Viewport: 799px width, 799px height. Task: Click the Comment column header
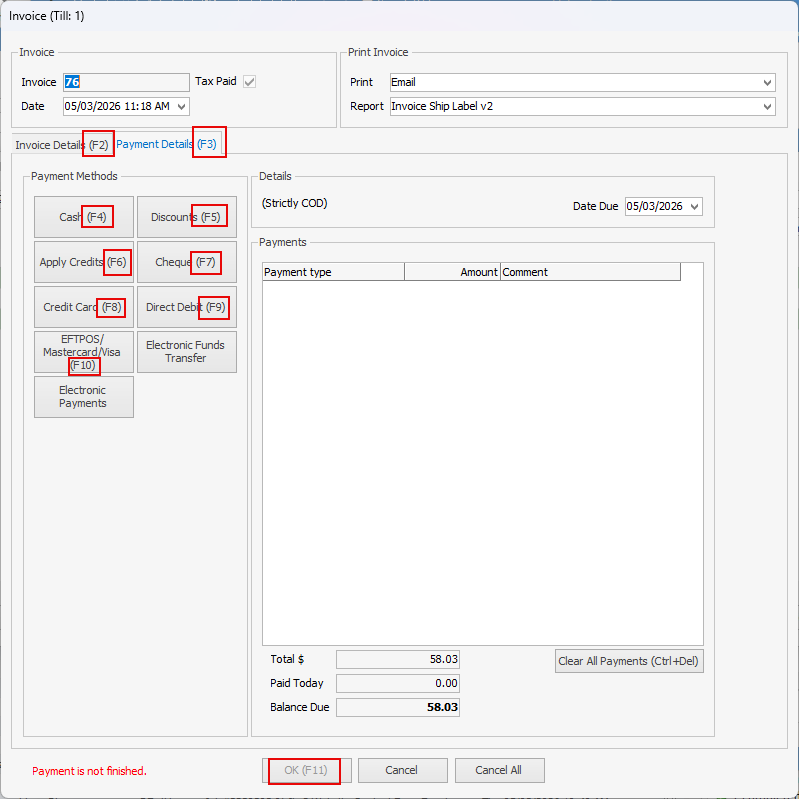point(590,272)
